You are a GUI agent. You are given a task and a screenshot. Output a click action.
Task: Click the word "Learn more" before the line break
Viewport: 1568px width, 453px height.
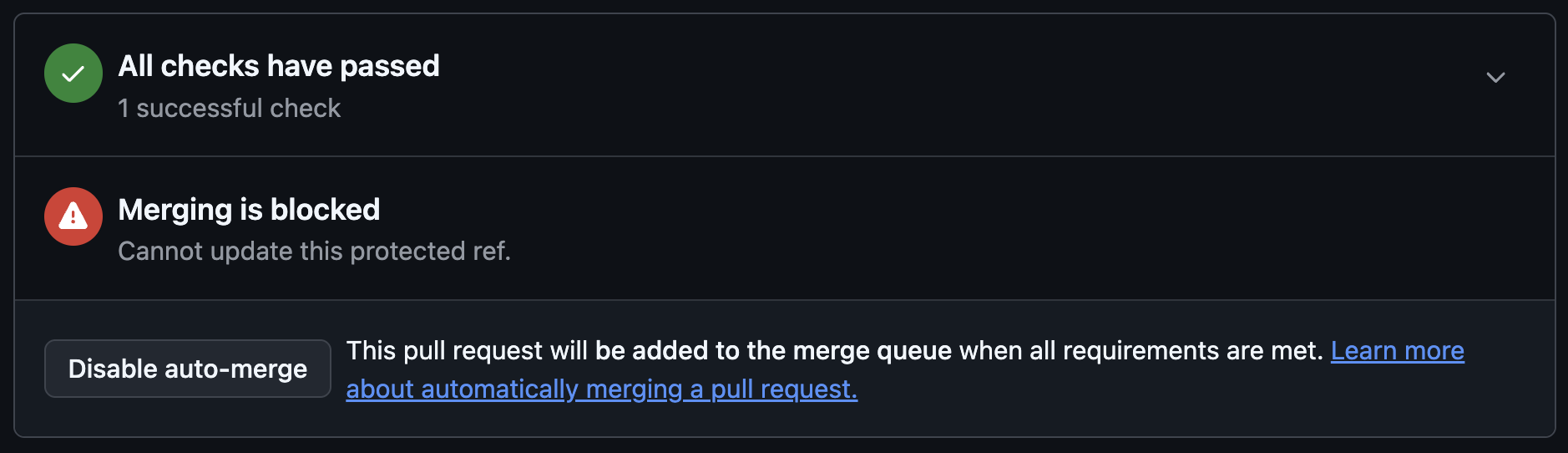pos(1397,351)
